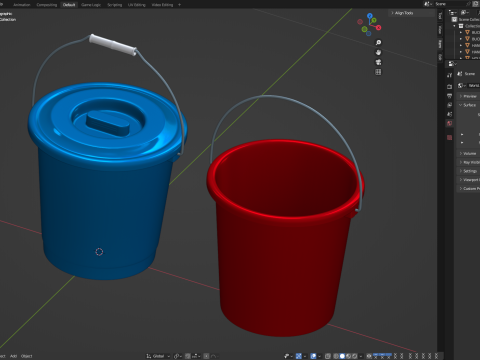
Task: Switch to the Scripting workspace tab
Action: click(115, 5)
